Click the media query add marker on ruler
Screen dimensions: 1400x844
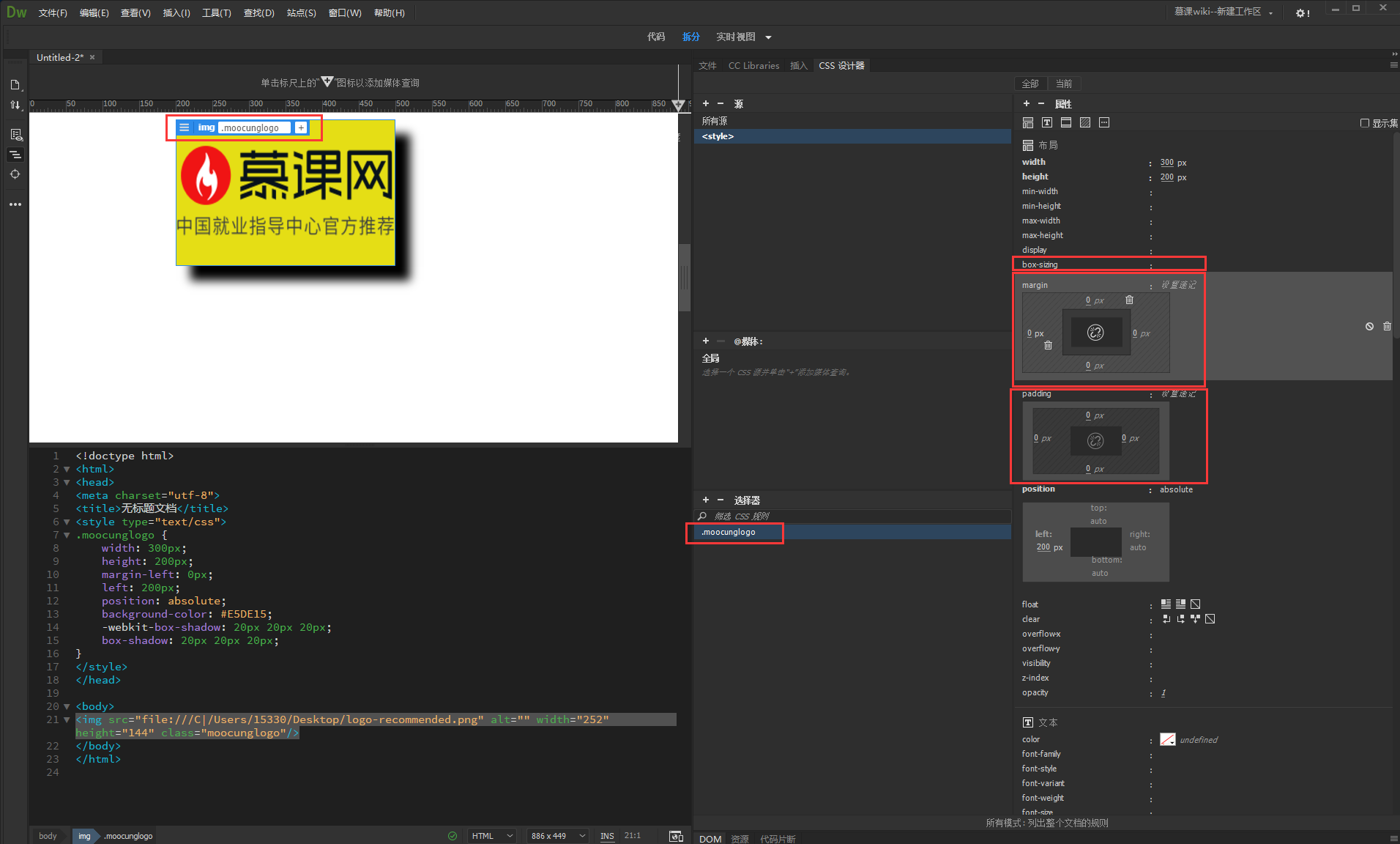pos(678,105)
